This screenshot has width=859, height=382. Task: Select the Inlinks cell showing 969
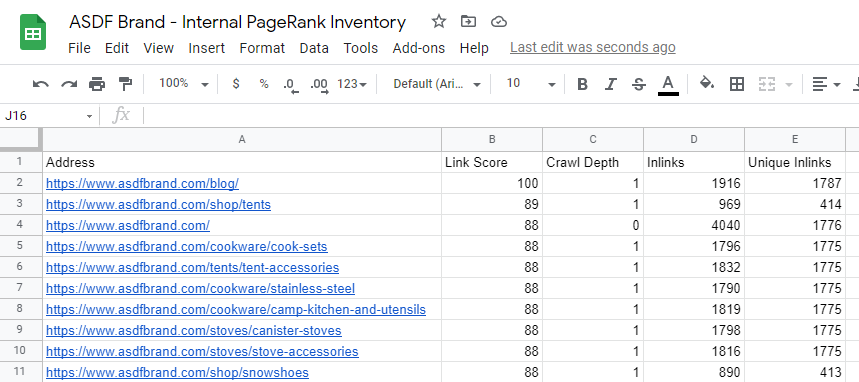[x=694, y=204]
